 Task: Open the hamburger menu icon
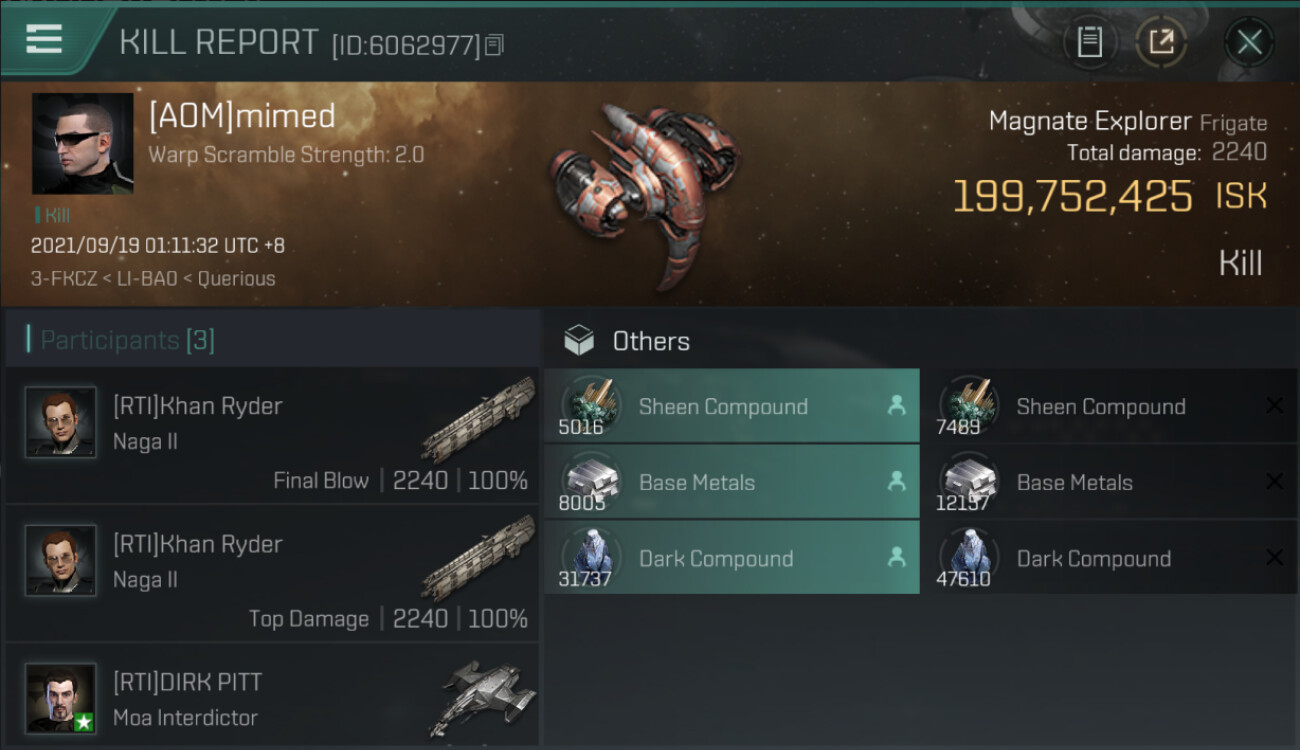click(45, 40)
